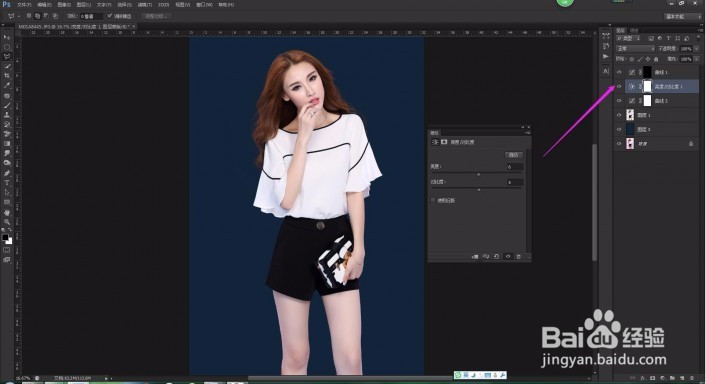Select the top Curves 1 black mask thumbnail
The width and height of the screenshot is (705, 384).
click(x=647, y=72)
